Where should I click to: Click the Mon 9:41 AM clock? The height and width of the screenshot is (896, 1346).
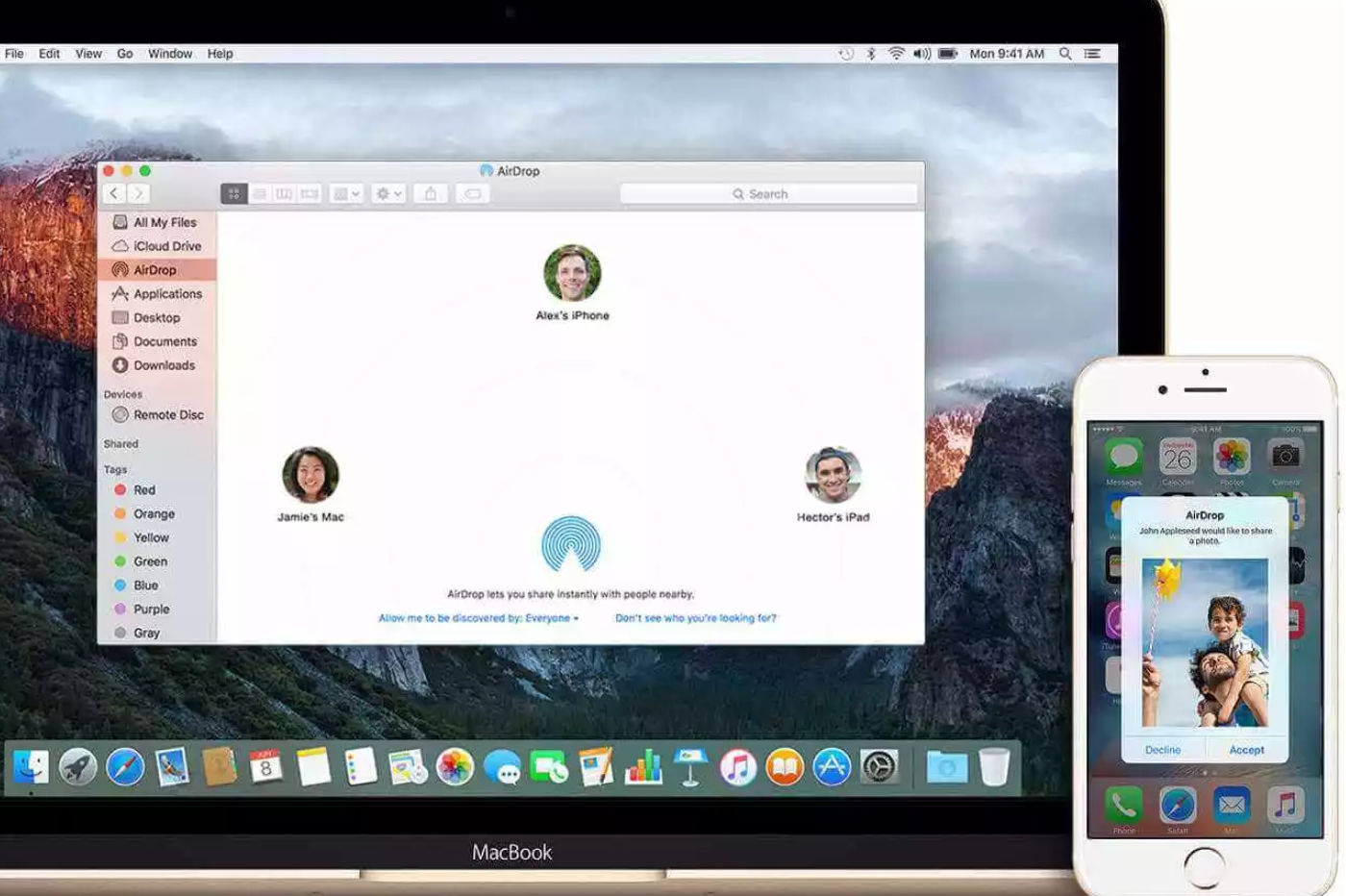1007,54
